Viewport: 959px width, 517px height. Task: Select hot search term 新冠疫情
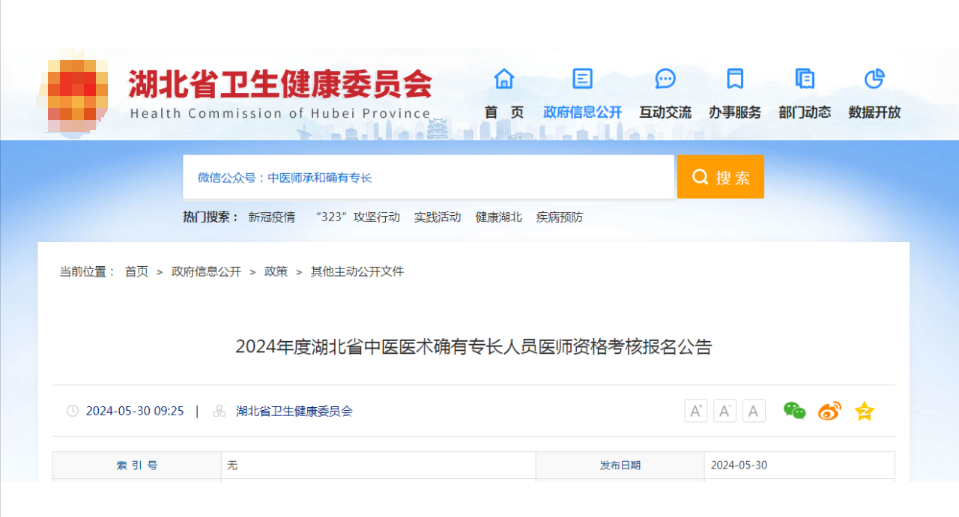pyautogui.click(x=271, y=217)
